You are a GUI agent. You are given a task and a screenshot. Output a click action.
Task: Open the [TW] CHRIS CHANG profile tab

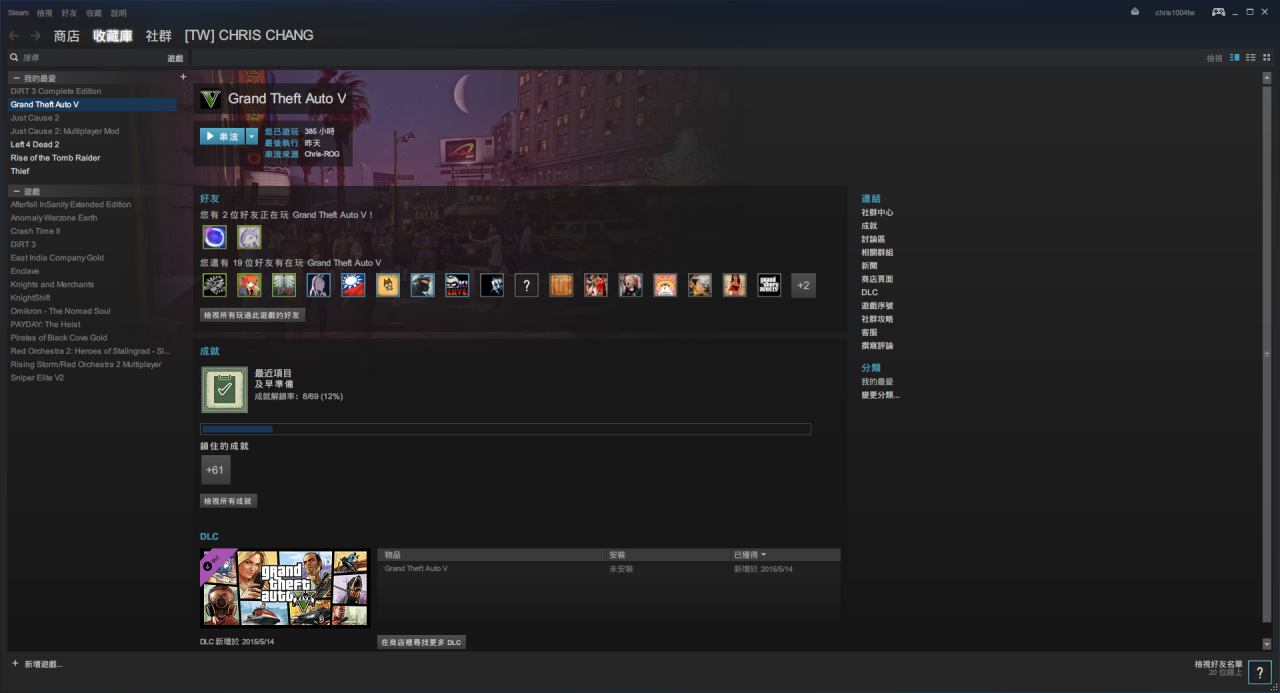pyautogui.click(x=249, y=35)
